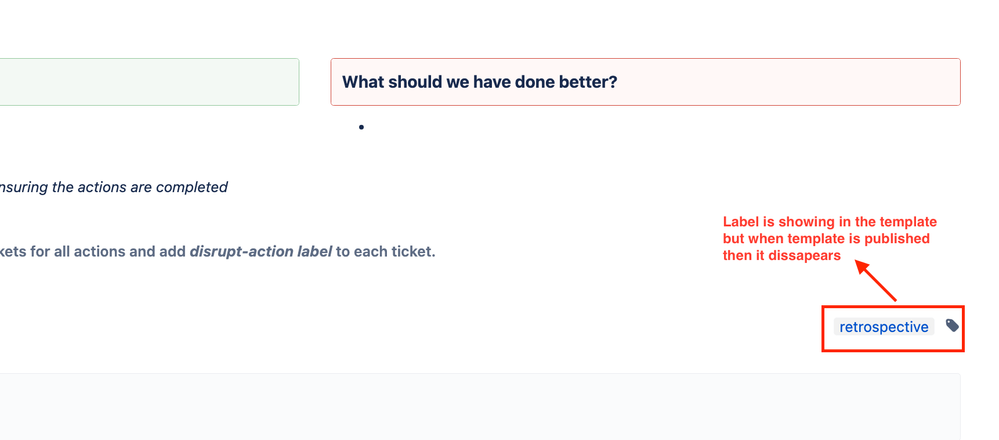Select the bold italic 'disrupt-action label' text
This screenshot has width=999, height=440.
261,251
